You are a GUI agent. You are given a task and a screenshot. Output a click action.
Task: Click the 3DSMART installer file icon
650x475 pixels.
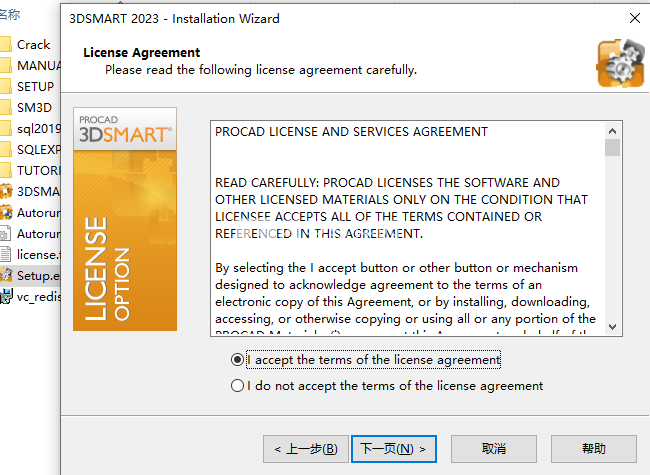[6, 191]
